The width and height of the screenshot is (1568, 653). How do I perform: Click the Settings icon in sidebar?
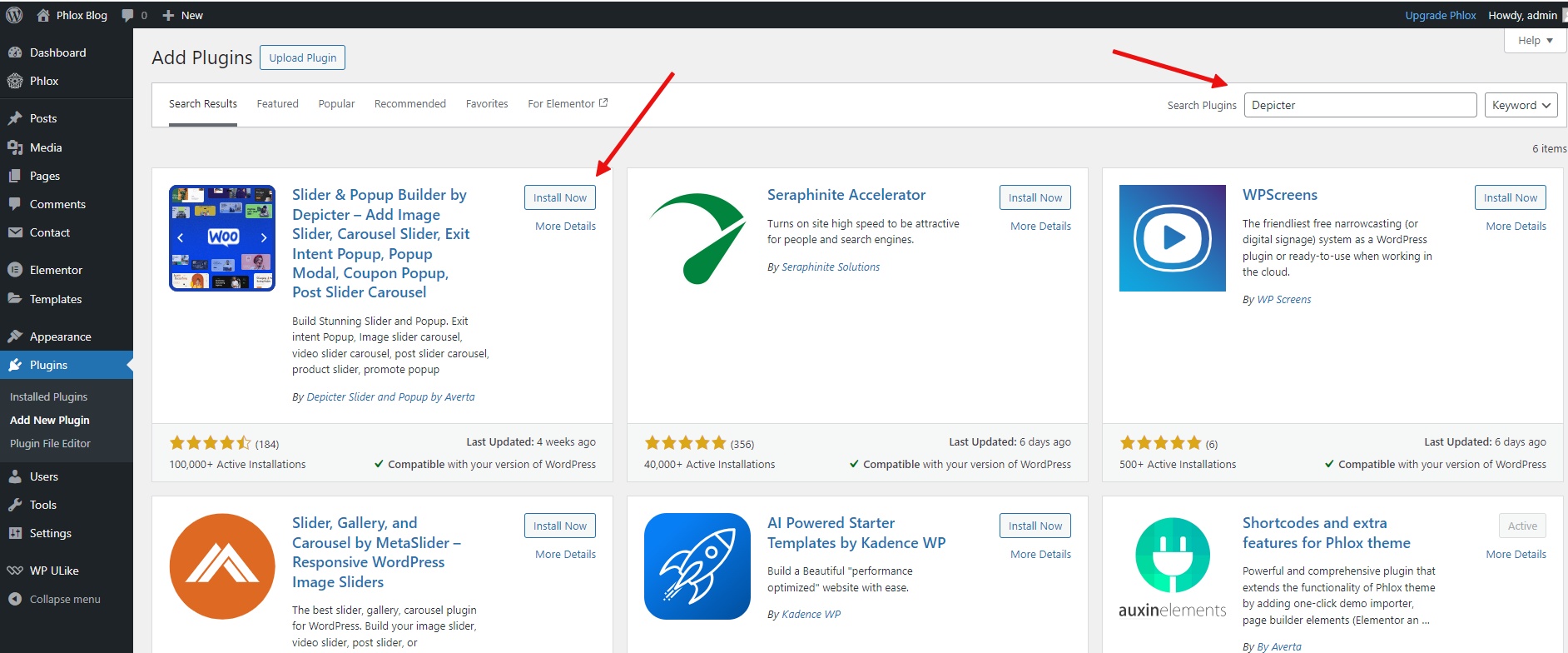point(15,533)
